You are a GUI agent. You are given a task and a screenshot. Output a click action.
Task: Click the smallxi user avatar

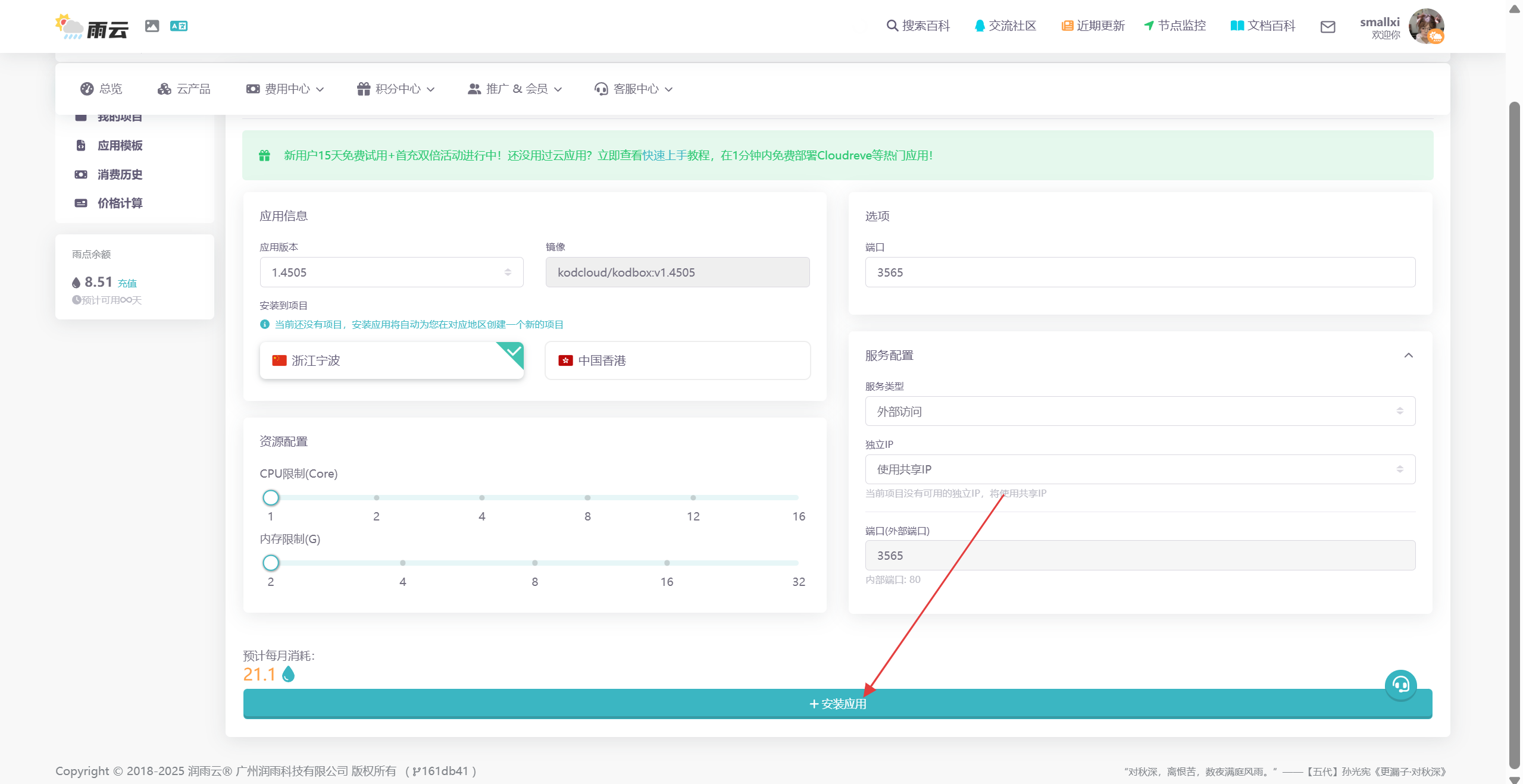coord(1426,26)
